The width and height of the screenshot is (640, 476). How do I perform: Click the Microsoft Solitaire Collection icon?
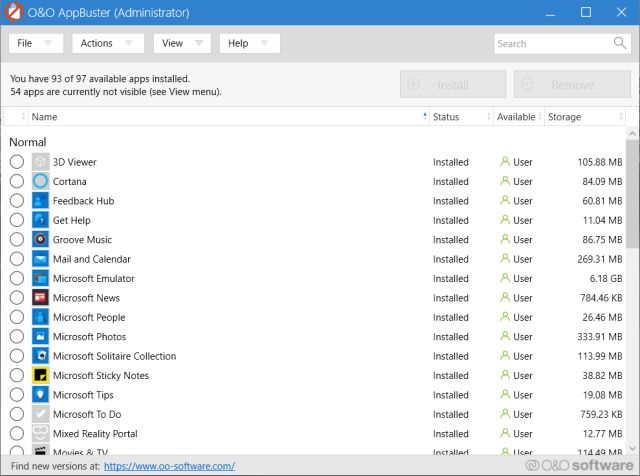point(40,356)
